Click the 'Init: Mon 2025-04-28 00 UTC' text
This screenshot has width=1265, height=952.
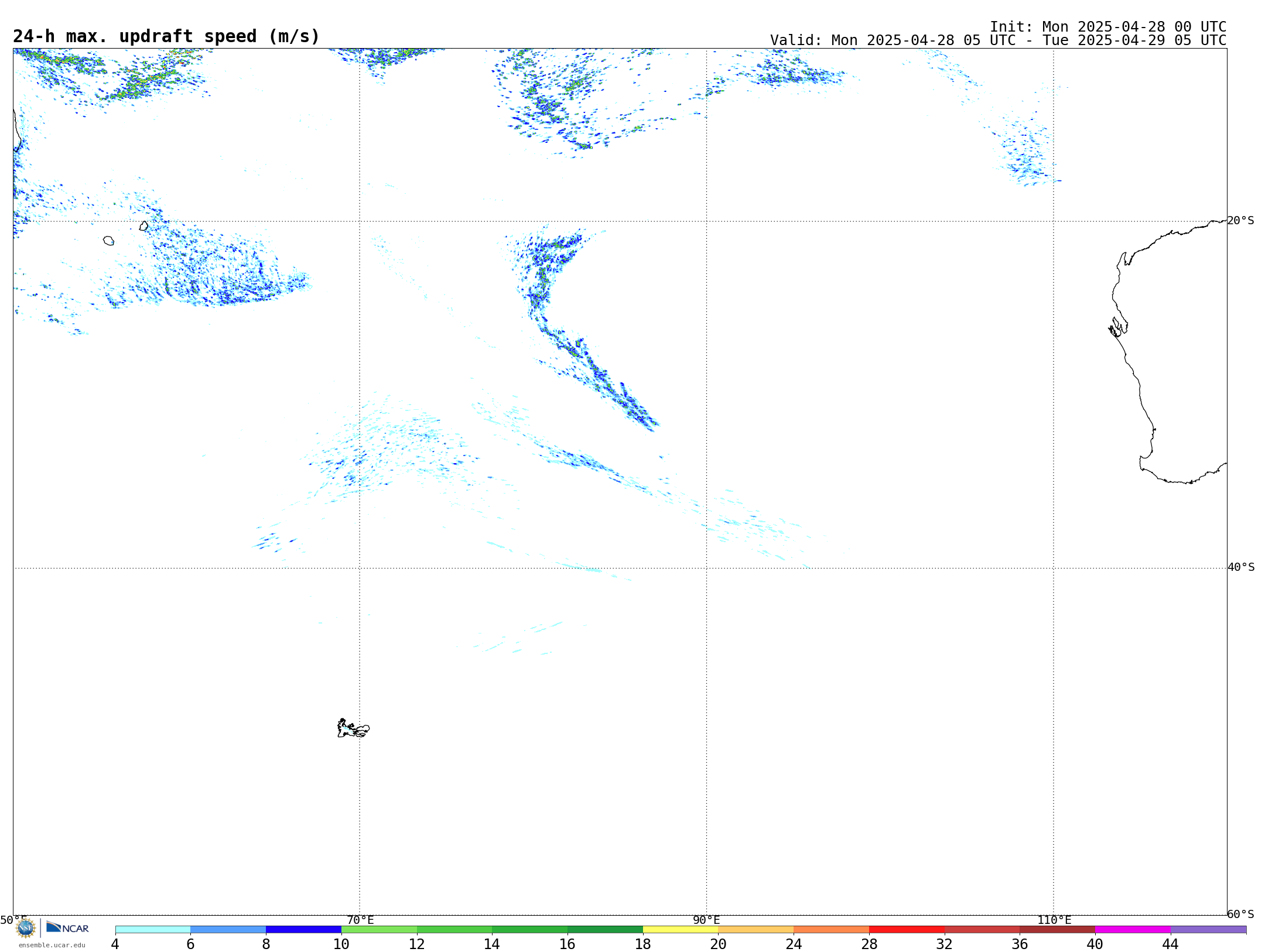1108,27
